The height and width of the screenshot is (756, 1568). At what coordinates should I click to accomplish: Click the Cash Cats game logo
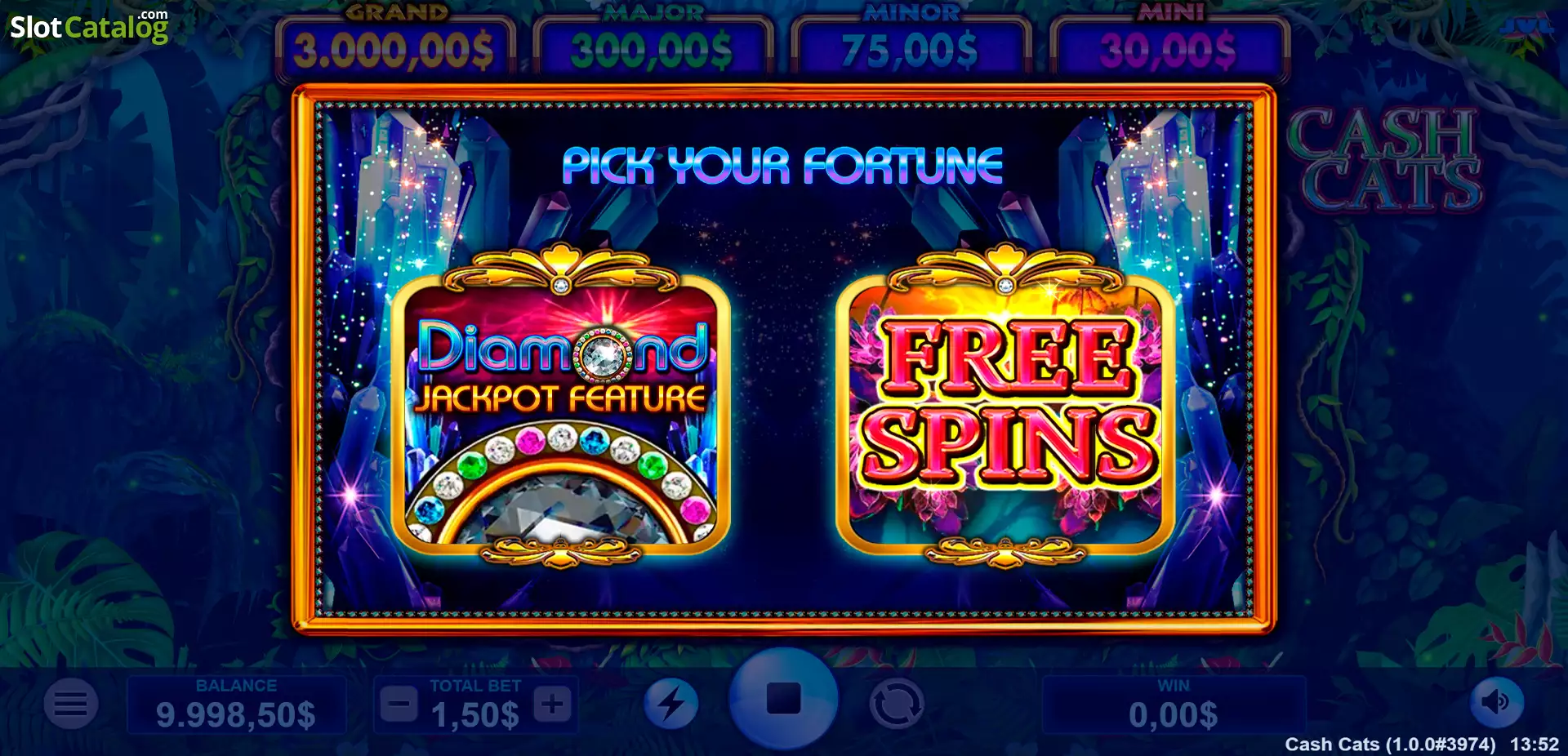click(x=1386, y=159)
